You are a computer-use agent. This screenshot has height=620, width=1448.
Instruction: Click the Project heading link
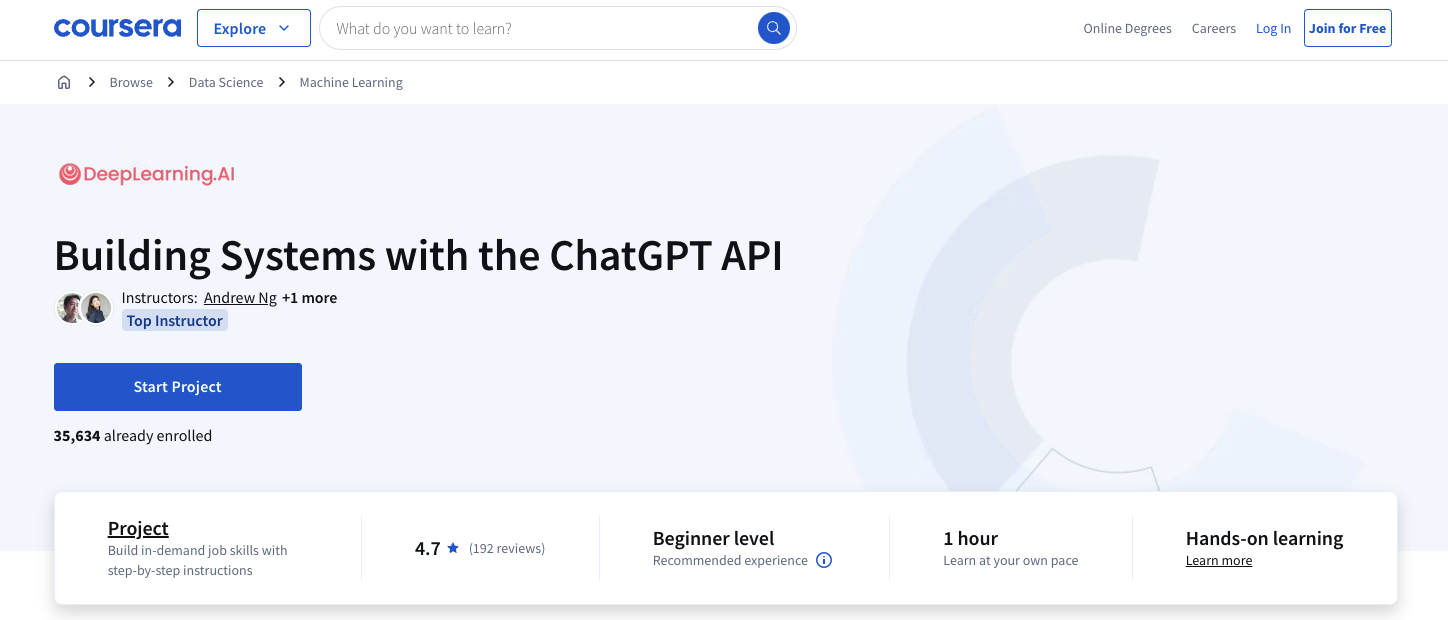138,528
